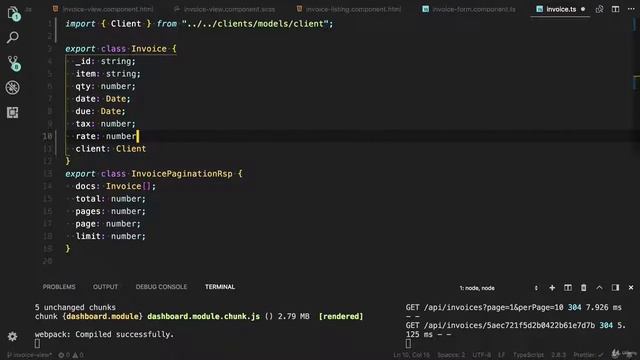Split the terminal pane
The height and width of the screenshot is (360, 640).
(x=568, y=288)
